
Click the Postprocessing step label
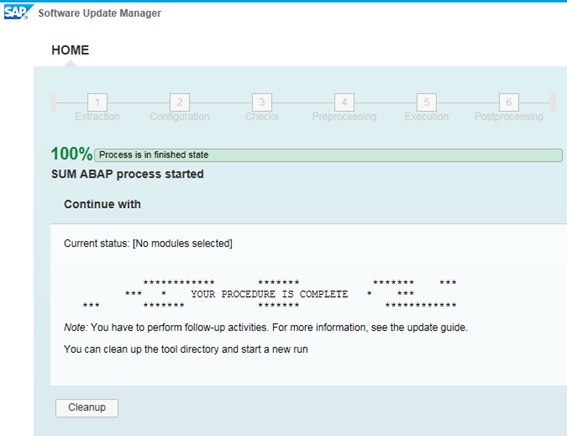[509, 116]
